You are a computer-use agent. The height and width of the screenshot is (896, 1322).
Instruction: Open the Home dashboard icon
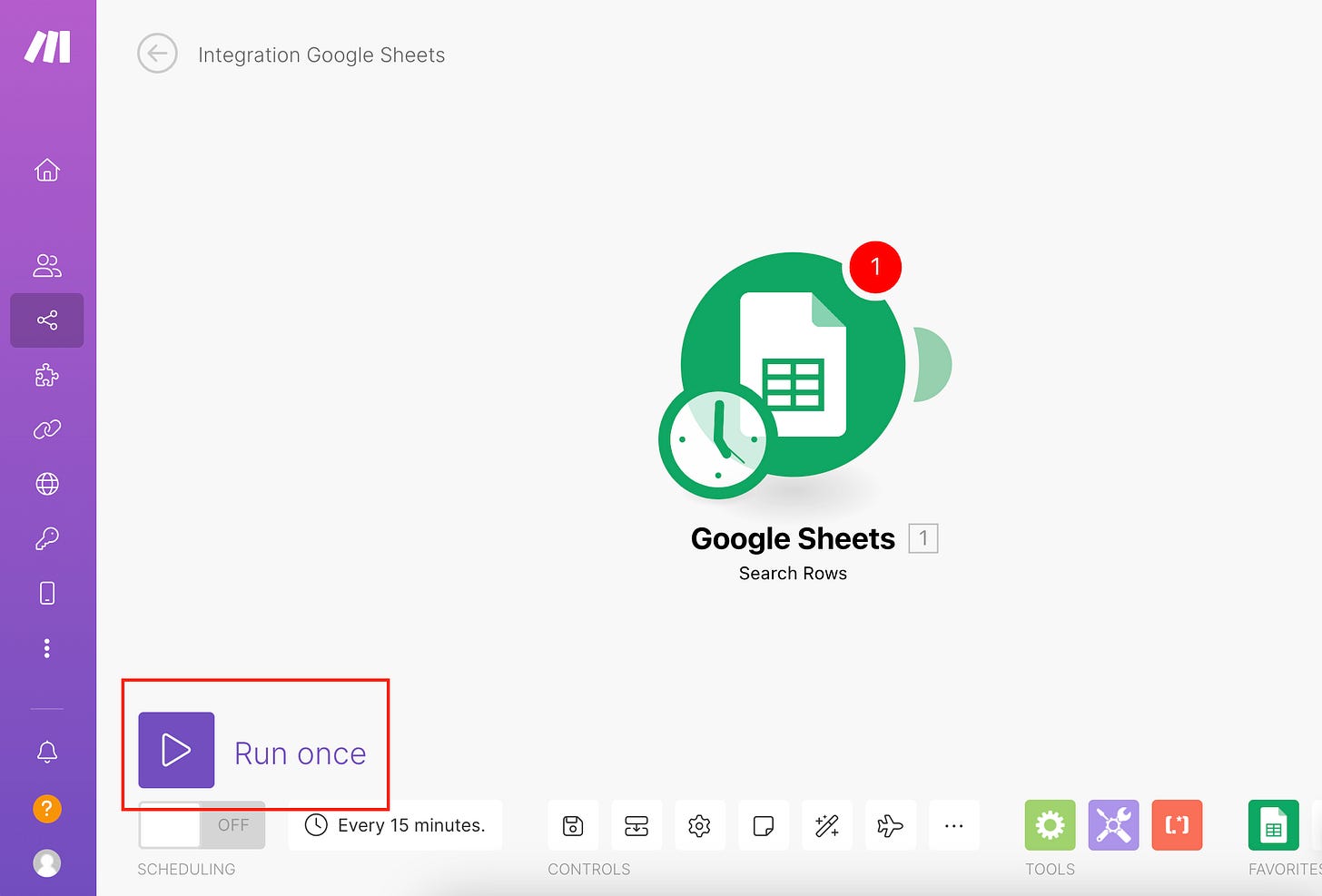click(x=47, y=170)
